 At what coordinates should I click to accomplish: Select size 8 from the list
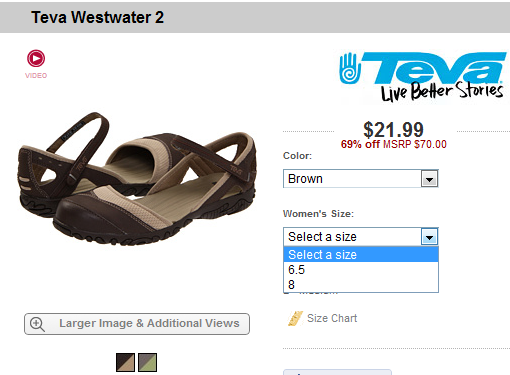pos(361,285)
